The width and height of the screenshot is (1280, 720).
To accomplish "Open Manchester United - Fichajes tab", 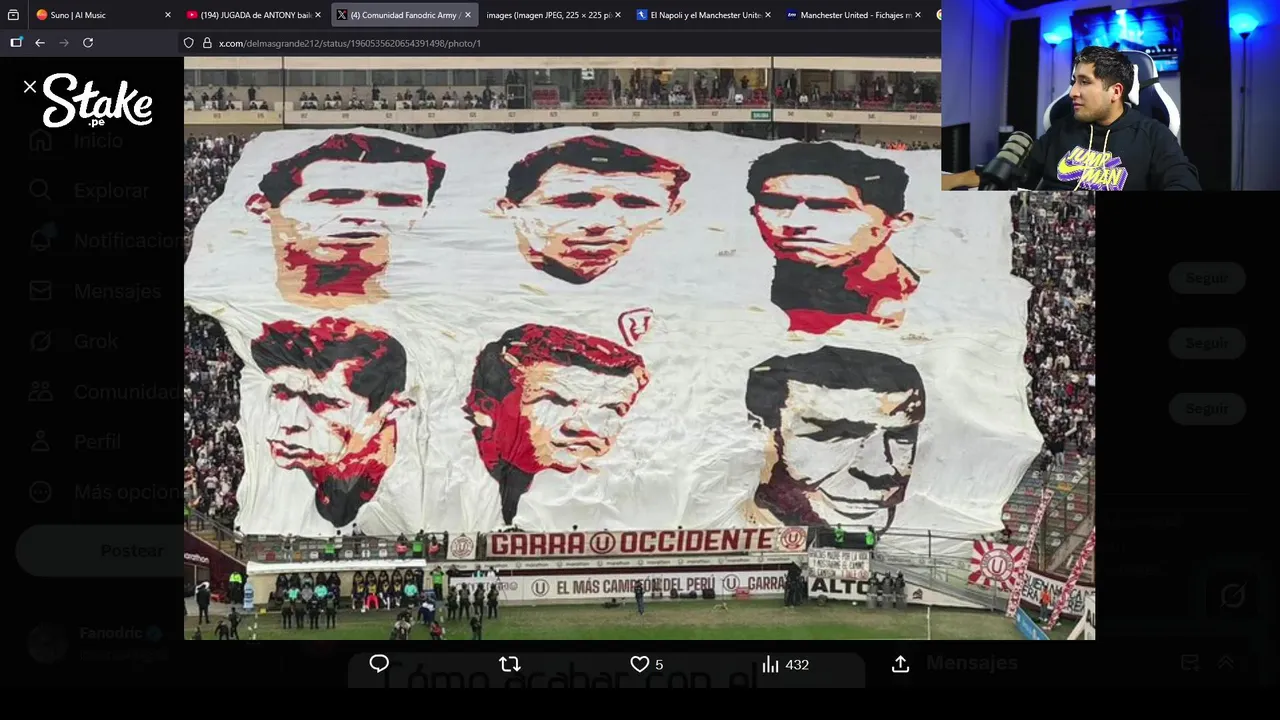I will (x=853, y=15).
